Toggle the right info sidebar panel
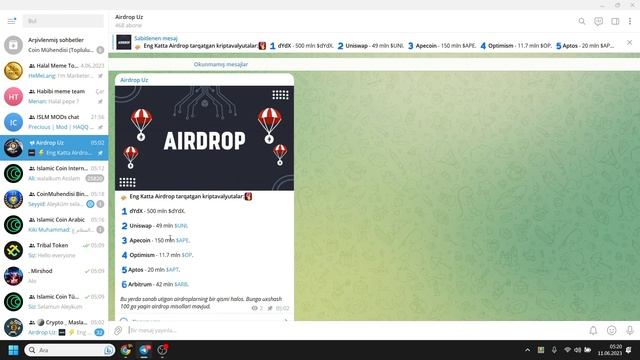 click(x=615, y=21)
